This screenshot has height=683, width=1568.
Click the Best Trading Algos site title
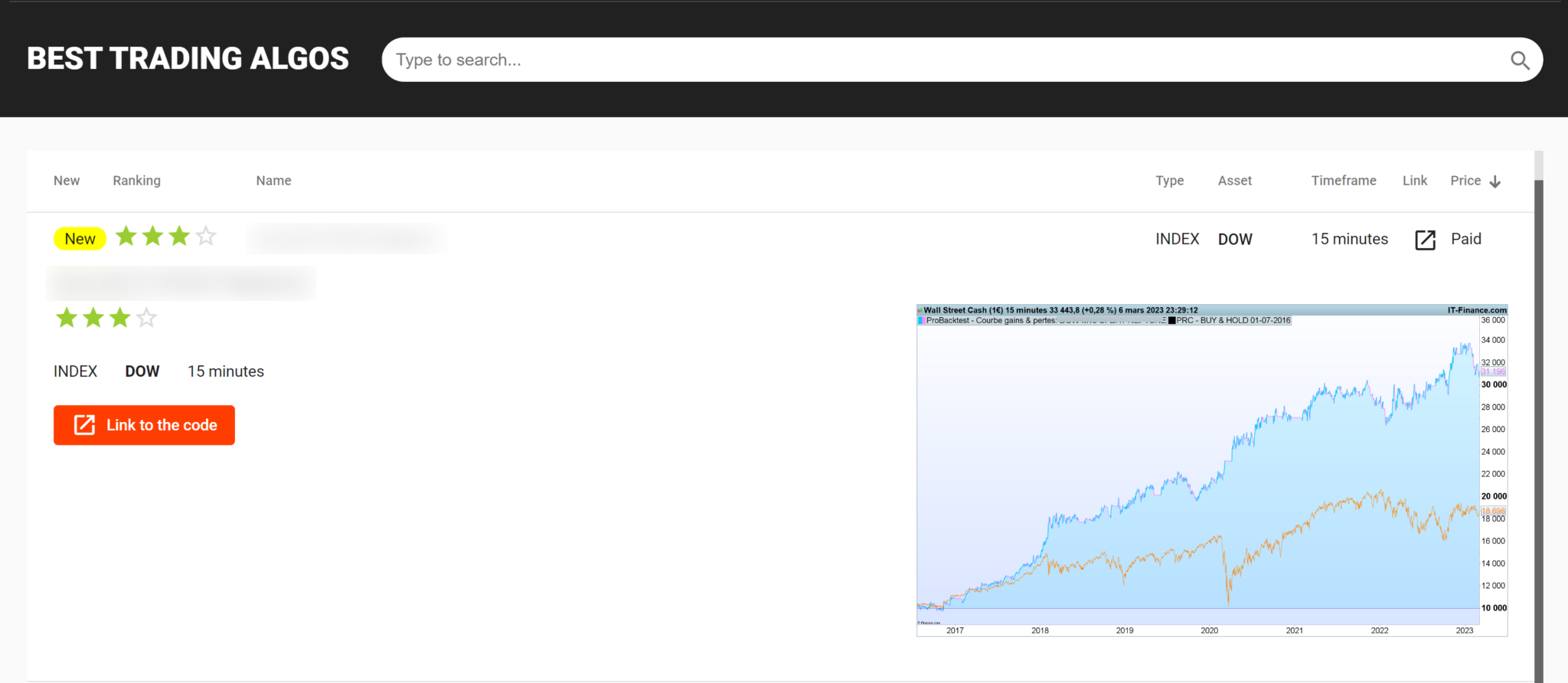(188, 59)
